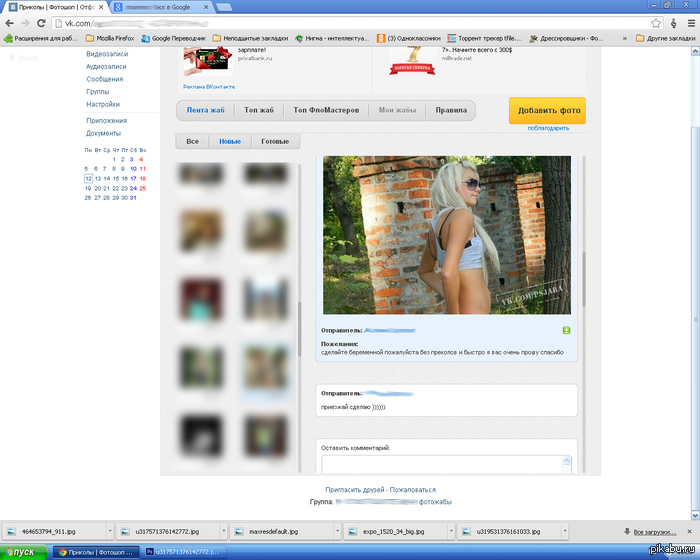Click the page reload icon

(x=41, y=23)
